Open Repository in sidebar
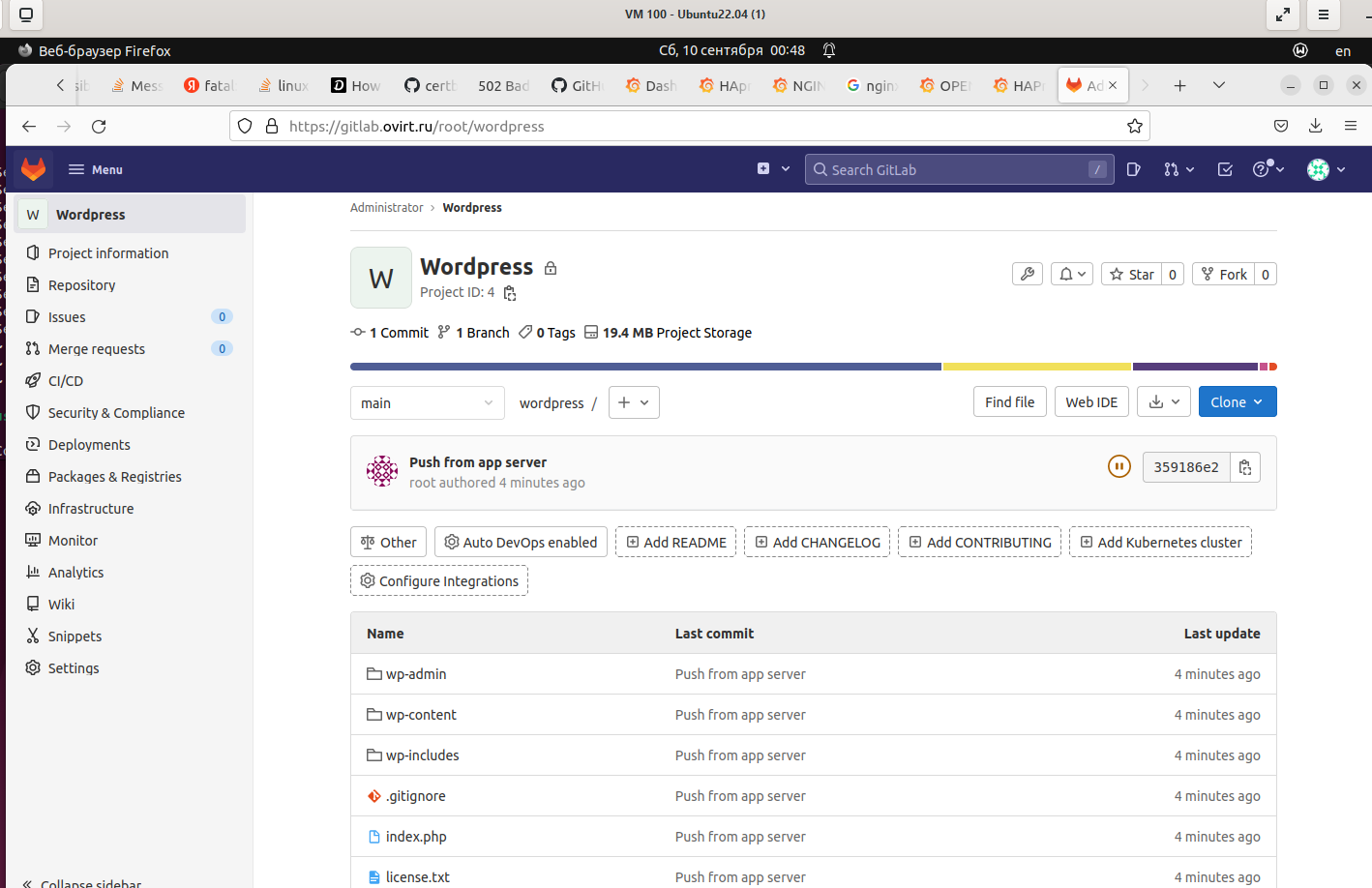This screenshot has width=1372, height=888. (82, 285)
